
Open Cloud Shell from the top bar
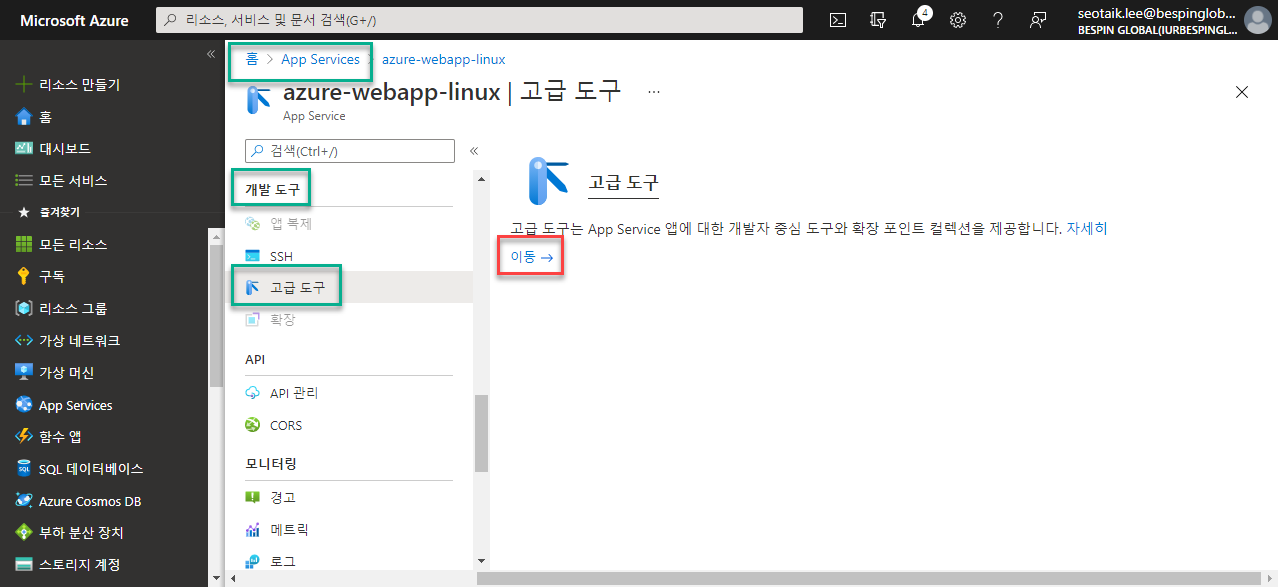(839, 20)
